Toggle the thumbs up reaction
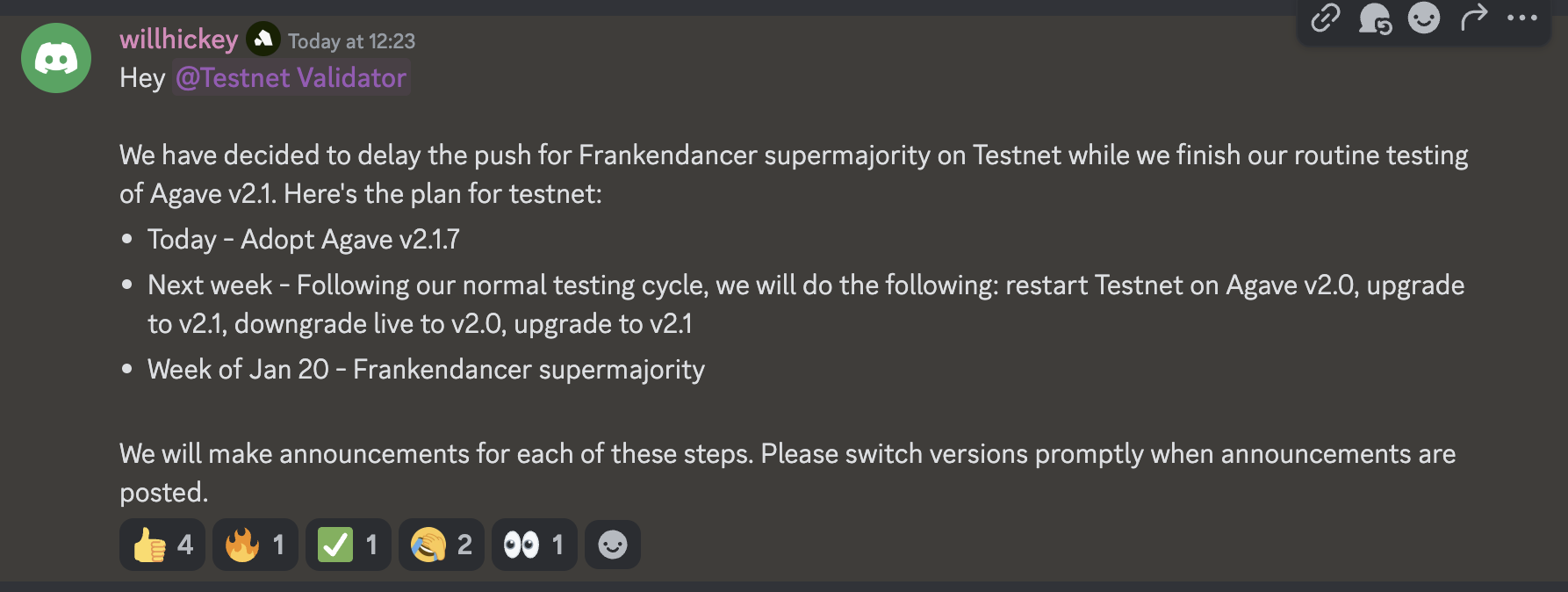 [x=162, y=545]
